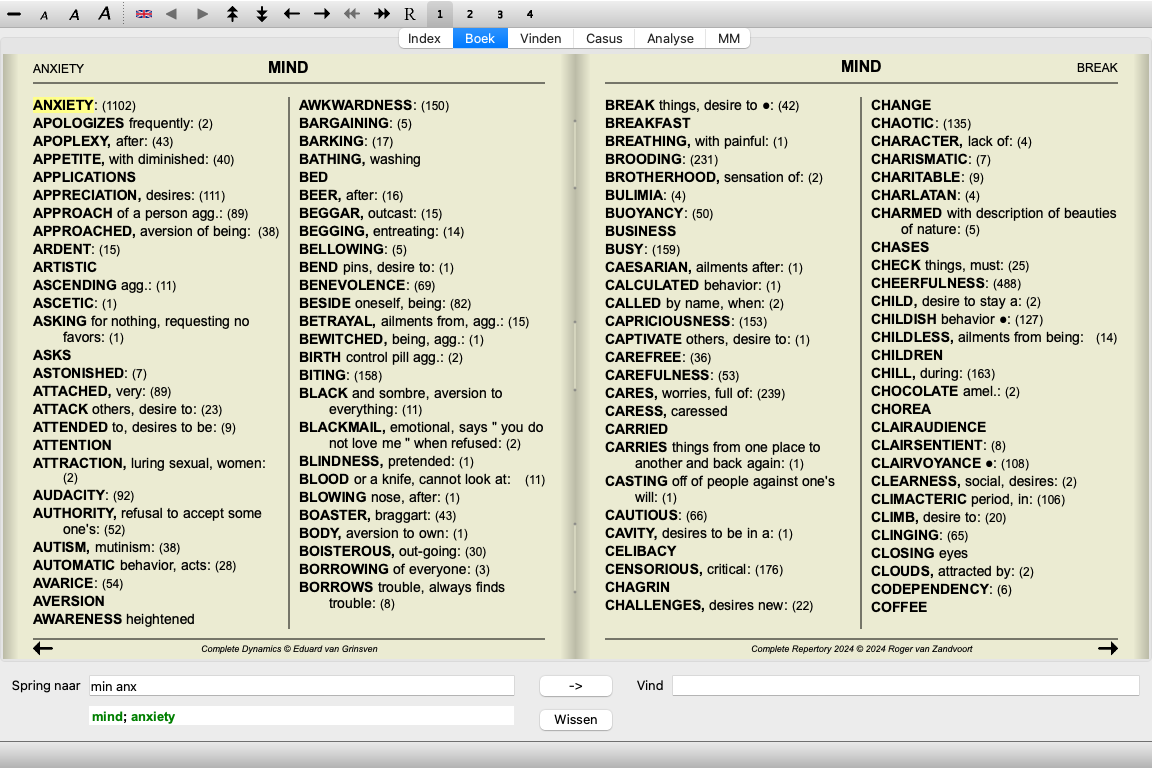The image size is (1152, 768).
Task: Click the Vind search field
Action: (905, 685)
